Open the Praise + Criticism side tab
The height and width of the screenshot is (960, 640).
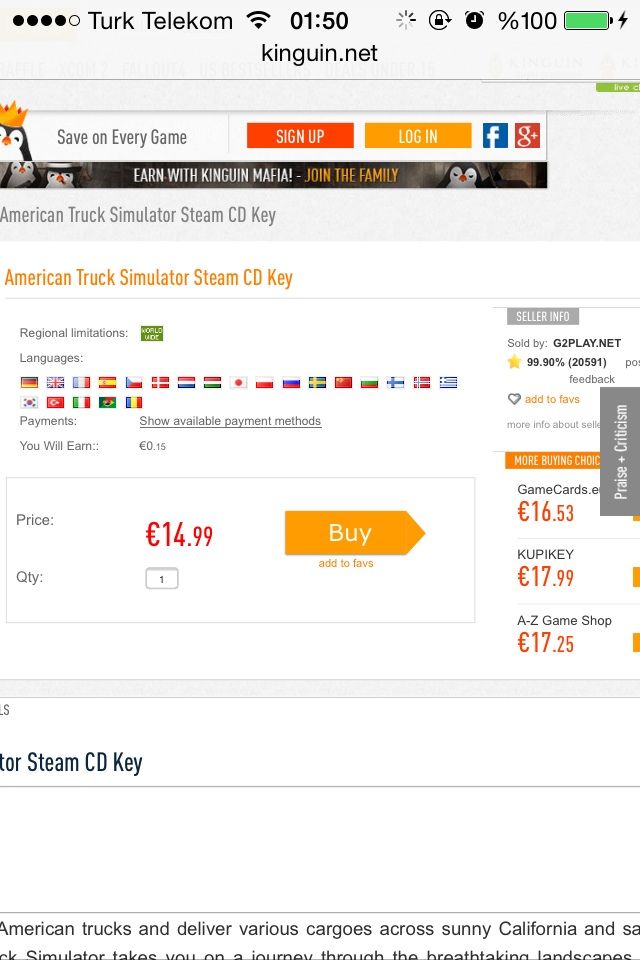pyautogui.click(x=620, y=452)
